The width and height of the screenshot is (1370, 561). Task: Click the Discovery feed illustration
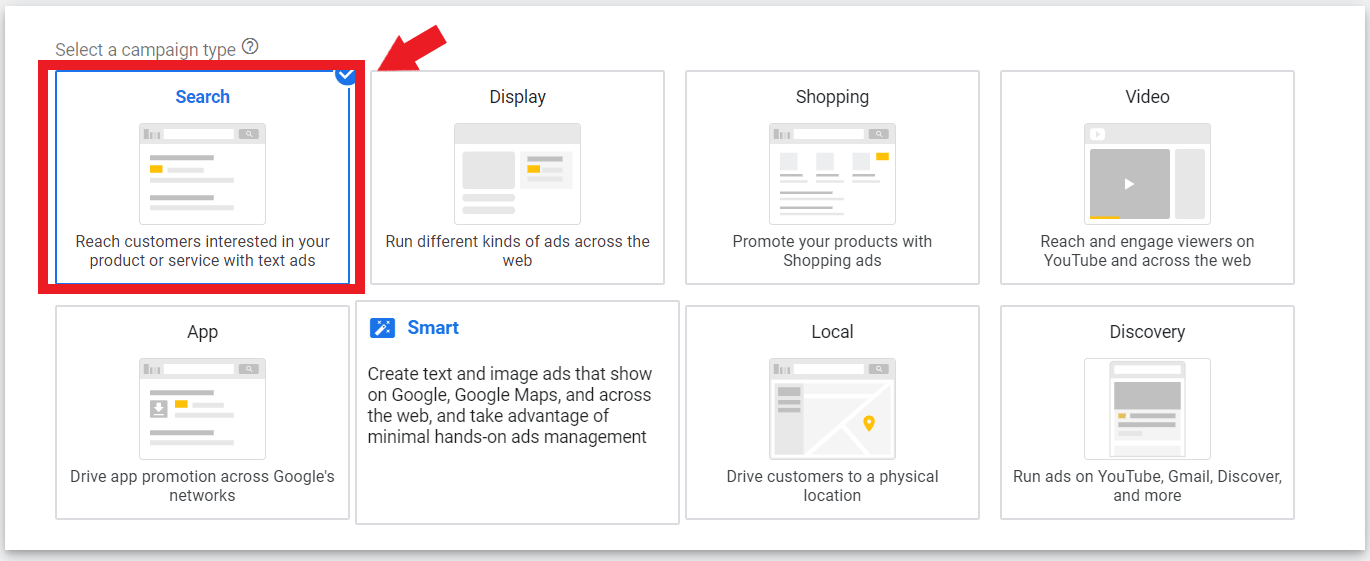[x=1147, y=409]
